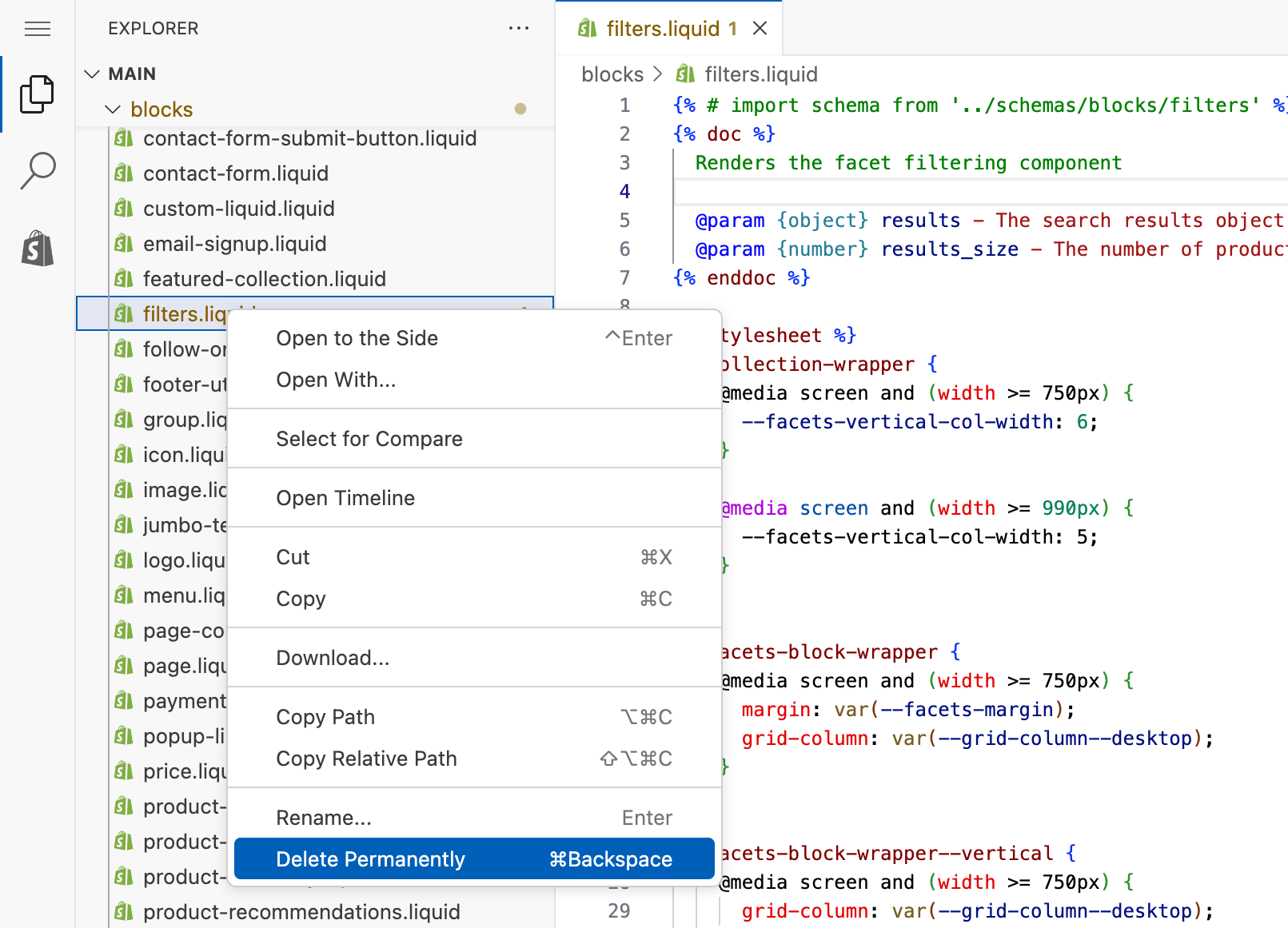Open the Shopify extension panel
Screen dimensions: 1288x928
tap(38, 249)
